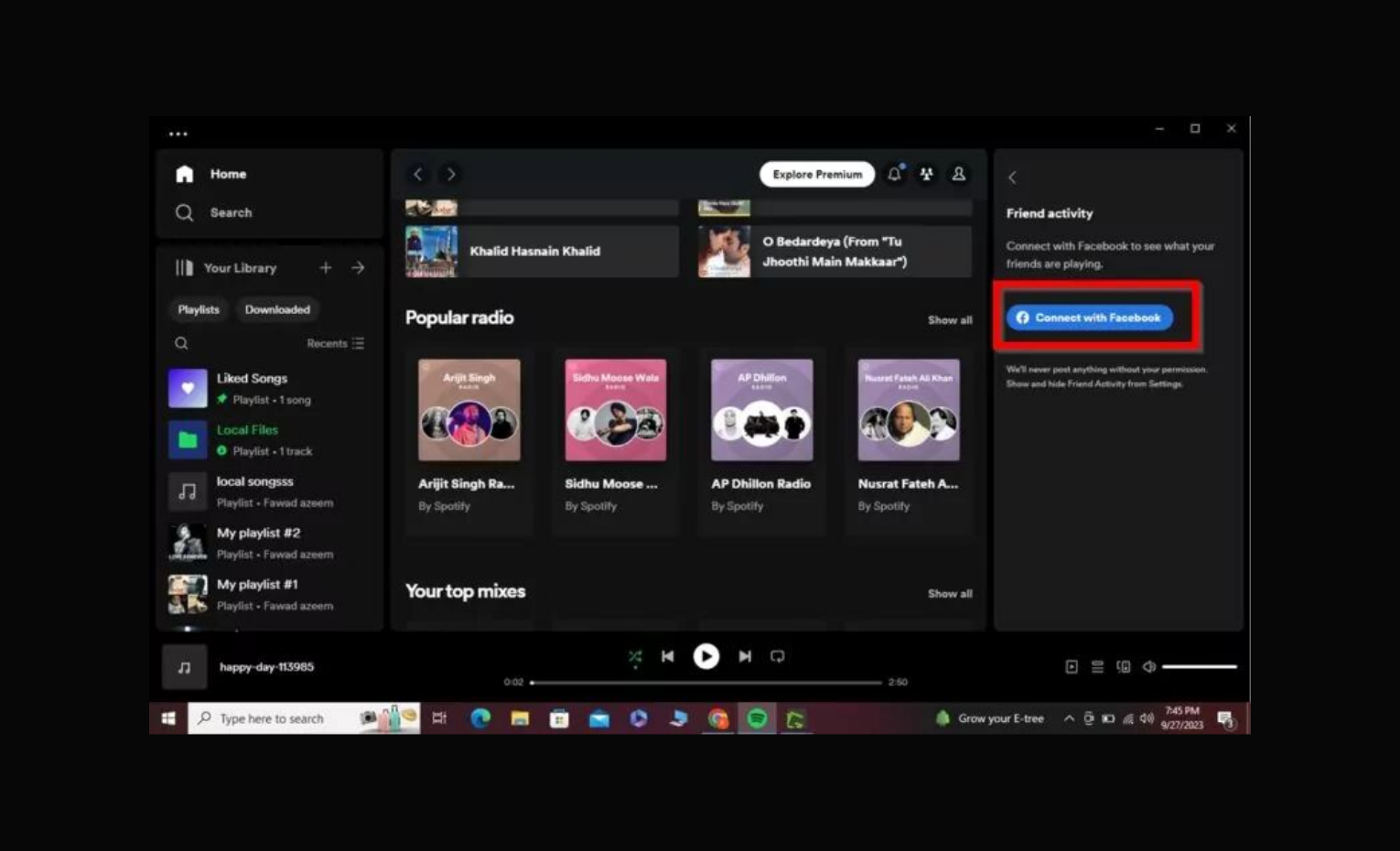
Task: Open the Liked Songs playlist
Action: pos(270,388)
